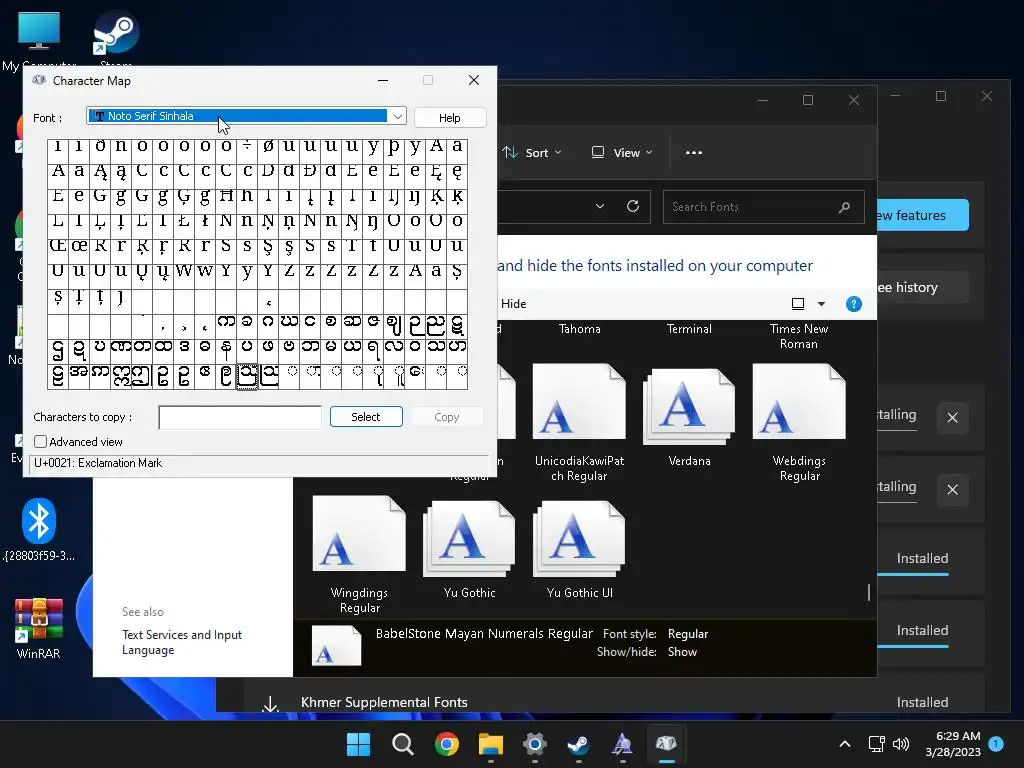The width and height of the screenshot is (1024, 768).
Task: Open network status in system tray
Action: click(876, 744)
